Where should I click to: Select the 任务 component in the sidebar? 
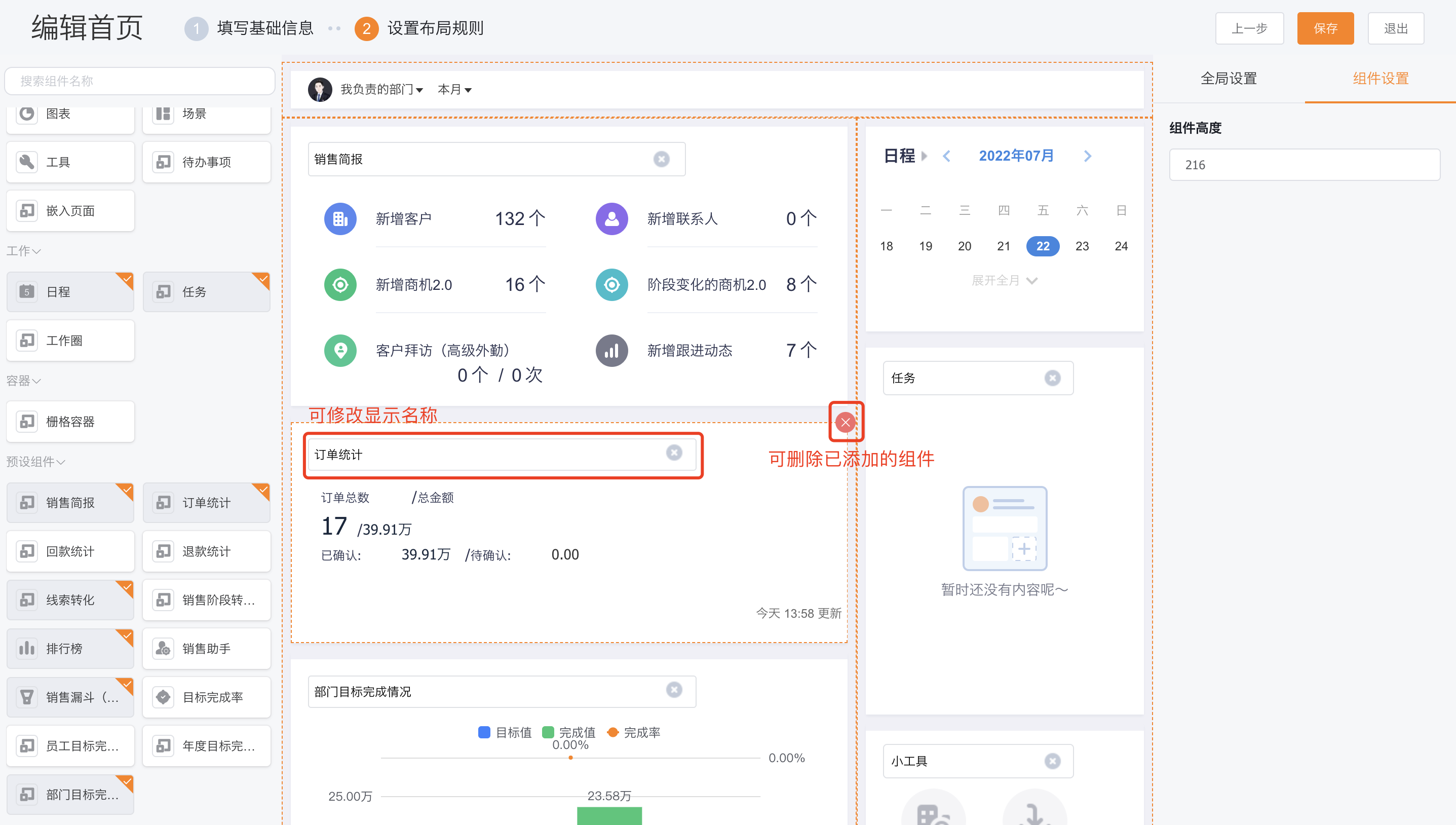pos(207,292)
